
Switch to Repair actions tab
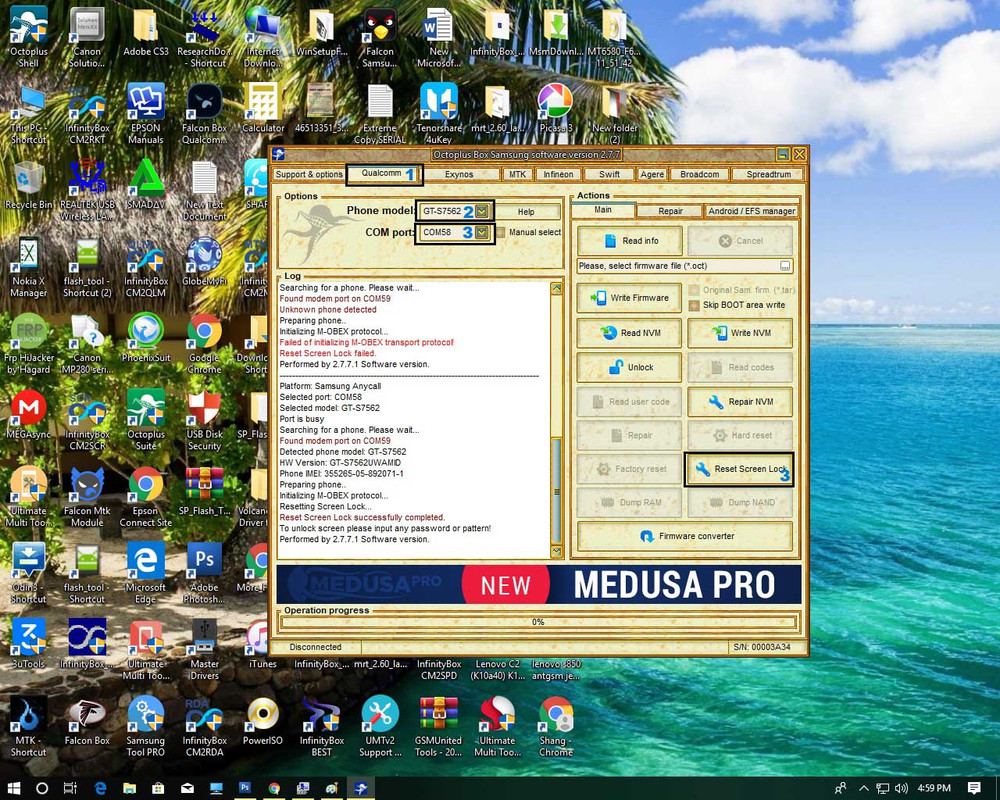pos(670,211)
